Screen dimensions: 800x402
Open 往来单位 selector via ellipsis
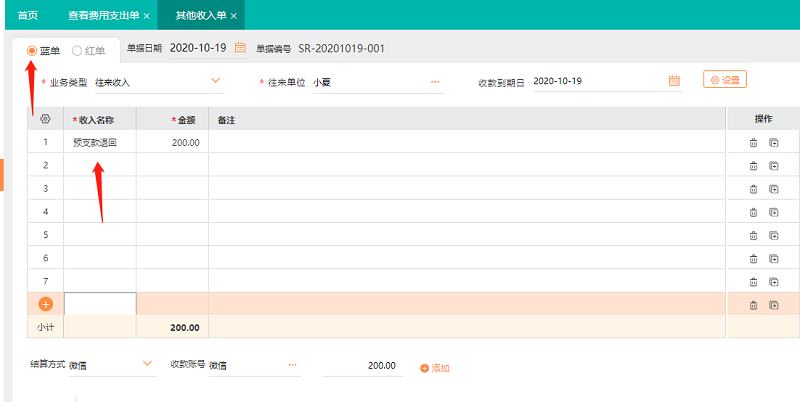click(x=435, y=81)
